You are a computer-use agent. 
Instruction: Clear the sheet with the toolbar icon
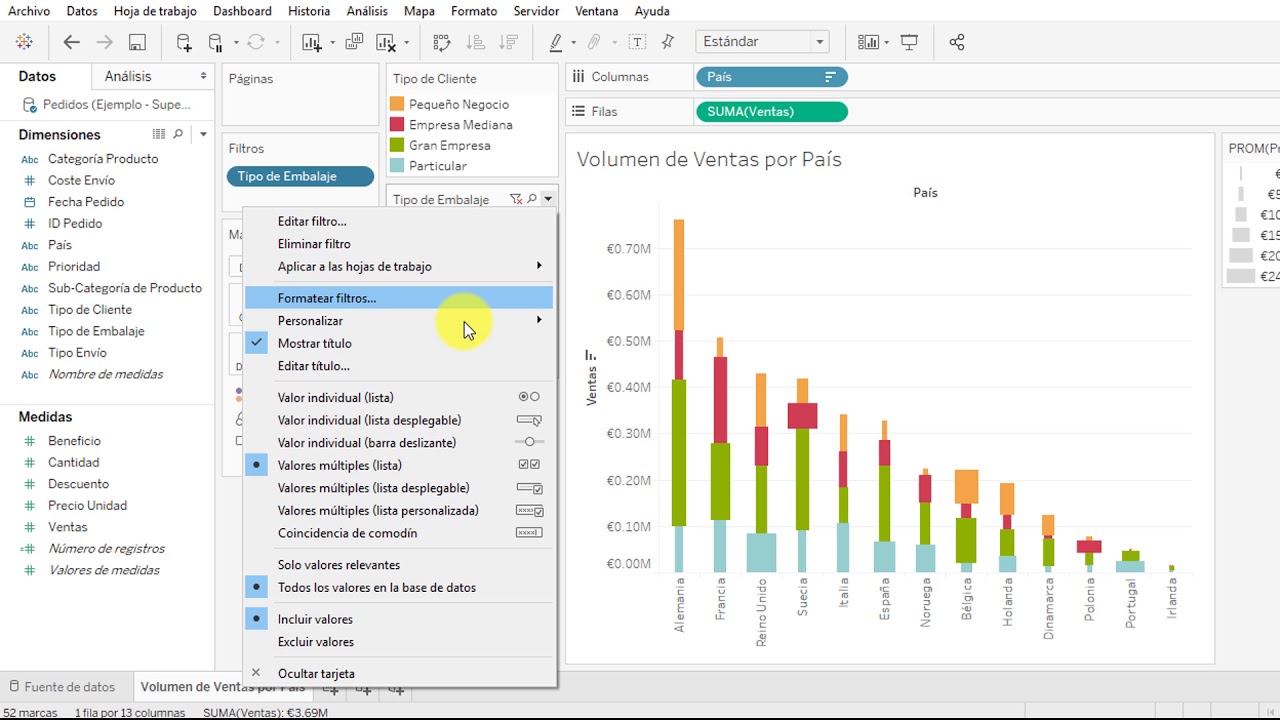pyautogui.click(x=385, y=42)
